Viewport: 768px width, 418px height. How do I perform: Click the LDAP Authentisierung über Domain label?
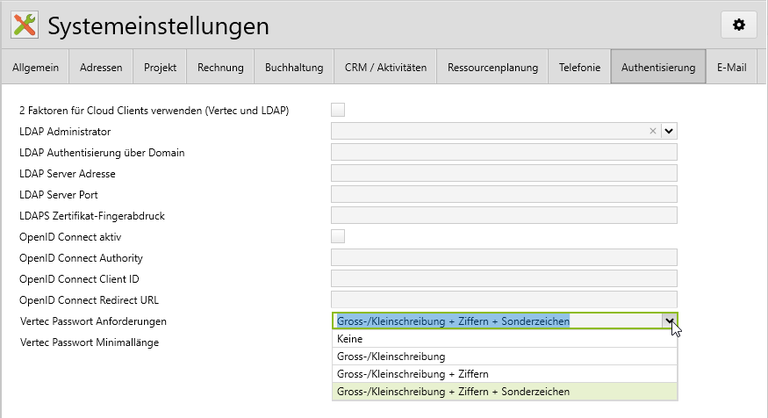click(x=102, y=152)
